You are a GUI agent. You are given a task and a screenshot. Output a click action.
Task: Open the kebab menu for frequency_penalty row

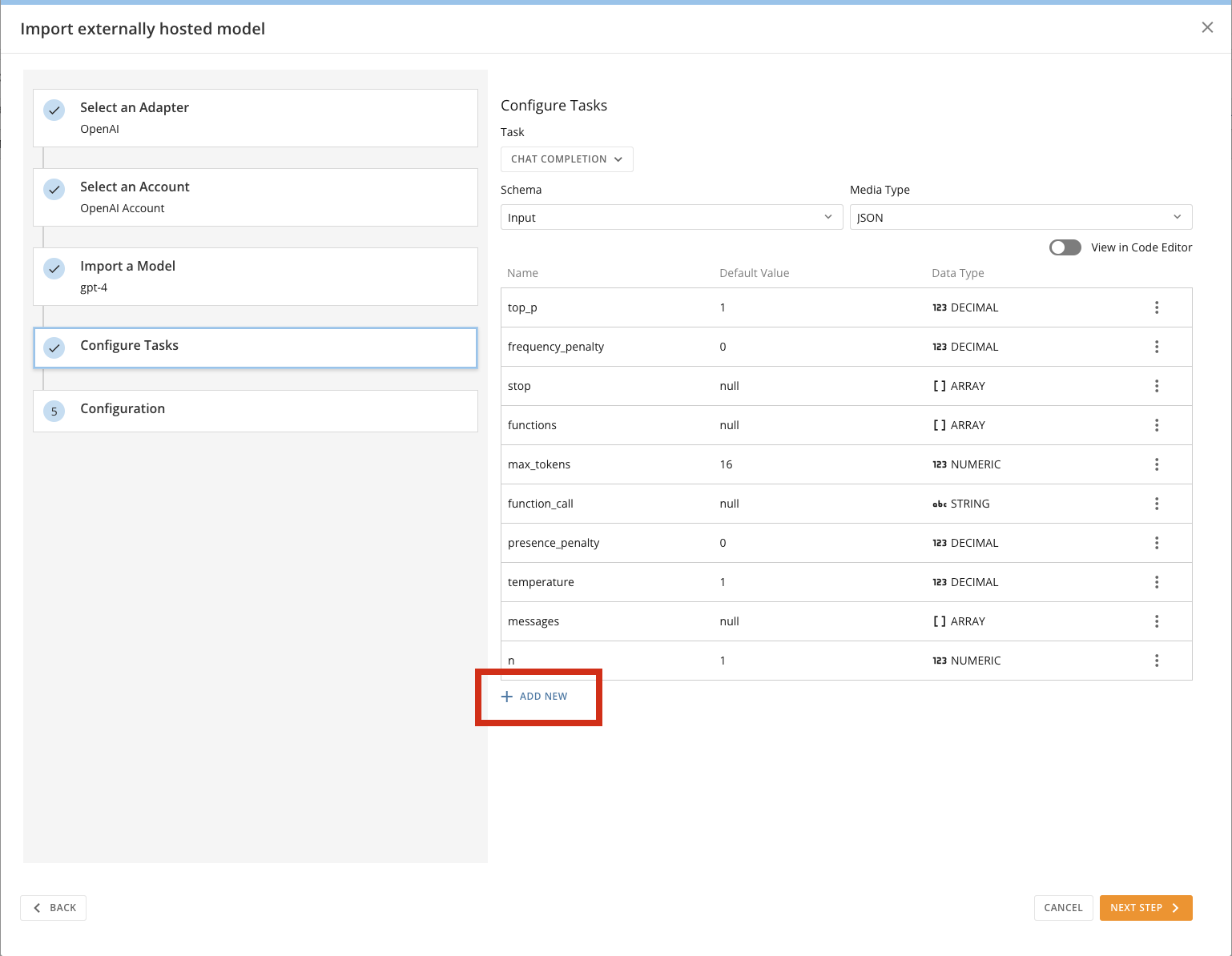1156,347
